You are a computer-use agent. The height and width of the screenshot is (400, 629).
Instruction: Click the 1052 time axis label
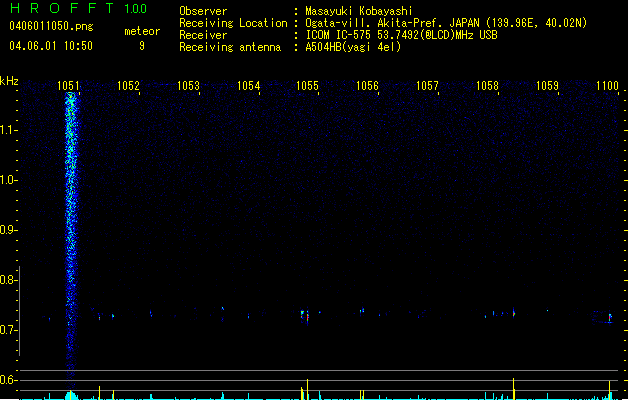[x=128, y=85]
